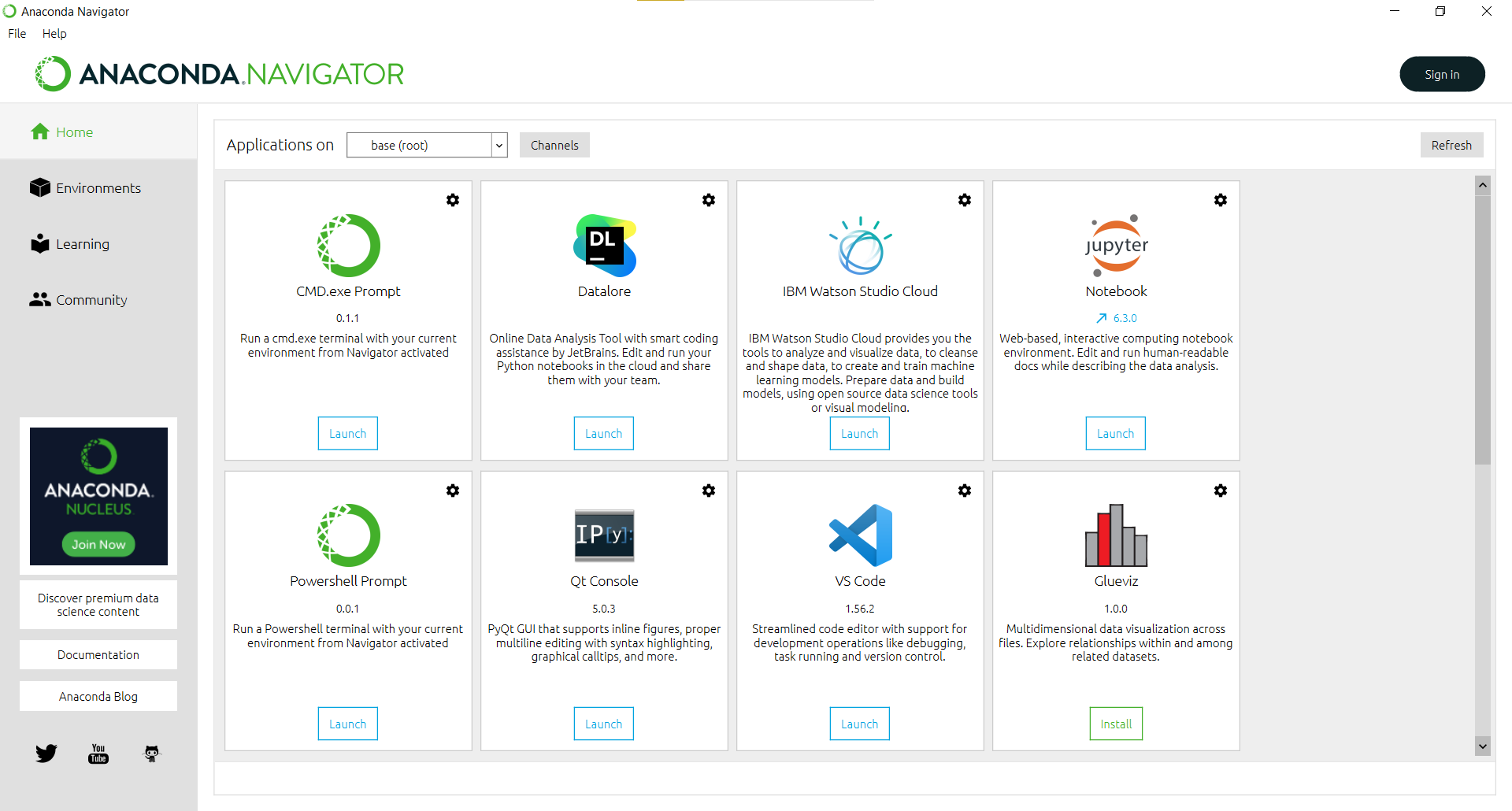This screenshot has height=811, width=1512.
Task: Open settings gear on IBM Watson Studio Cloud card
Action: (x=965, y=200)
